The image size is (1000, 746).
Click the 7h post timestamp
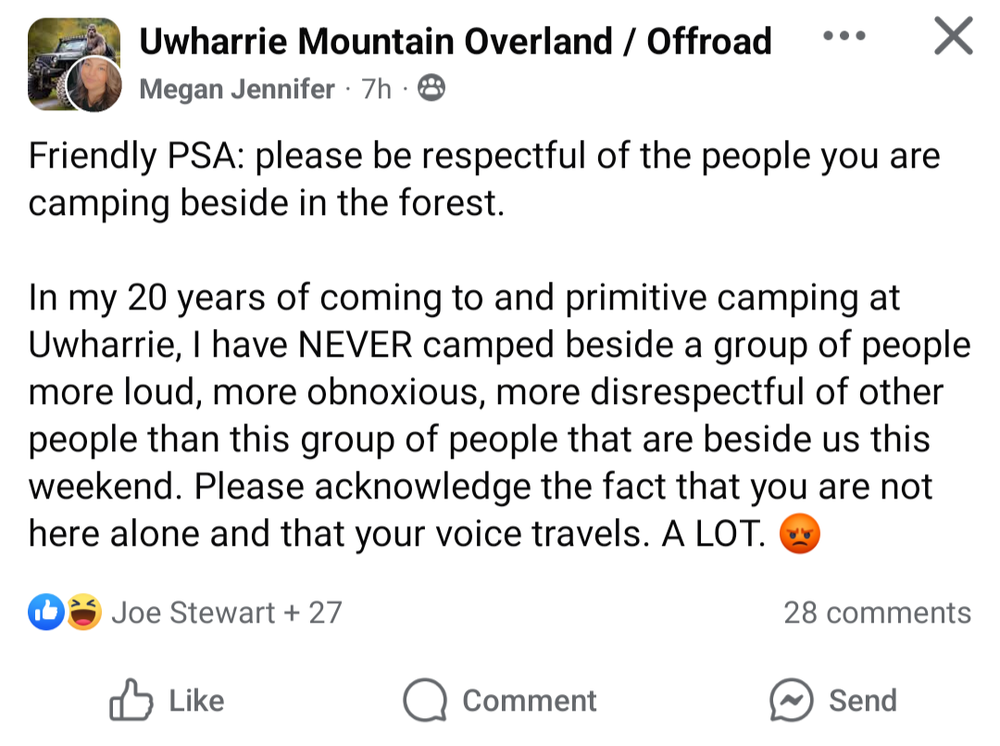(376, 89)
